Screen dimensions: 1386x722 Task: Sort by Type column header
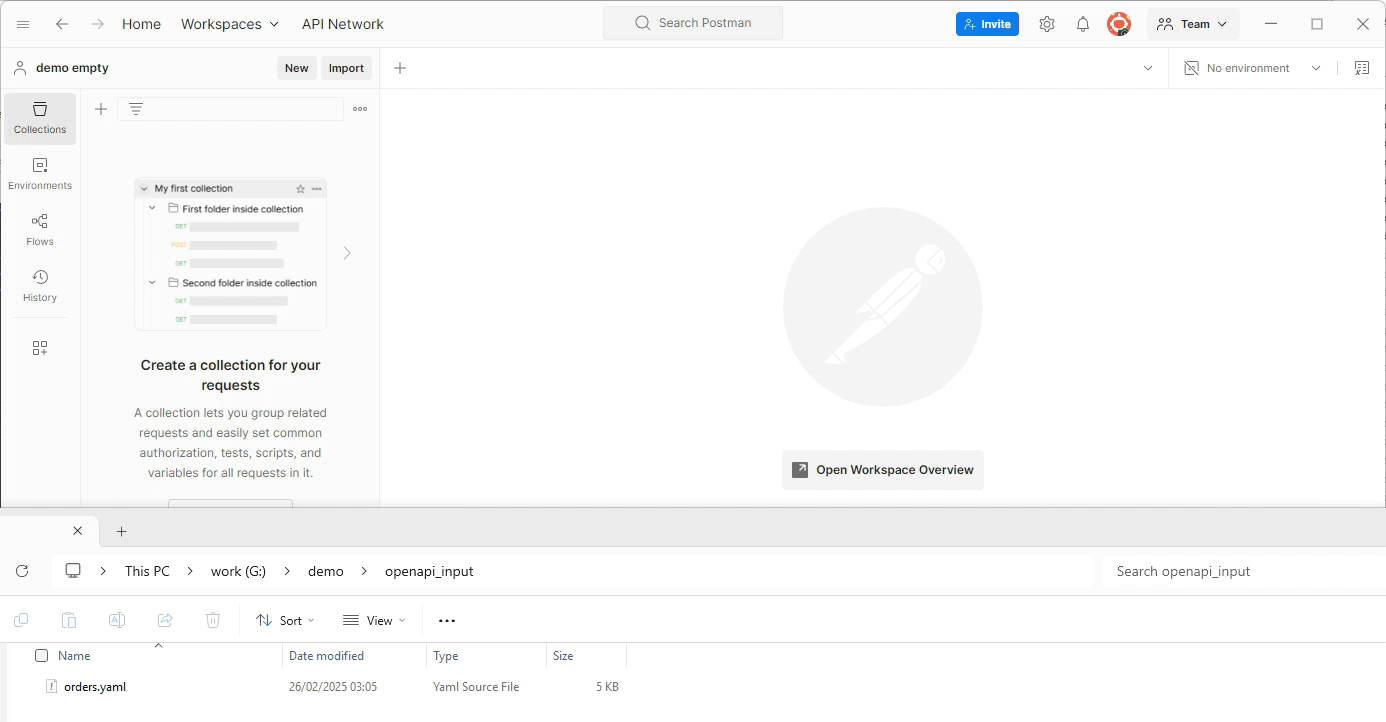point(446,656)
